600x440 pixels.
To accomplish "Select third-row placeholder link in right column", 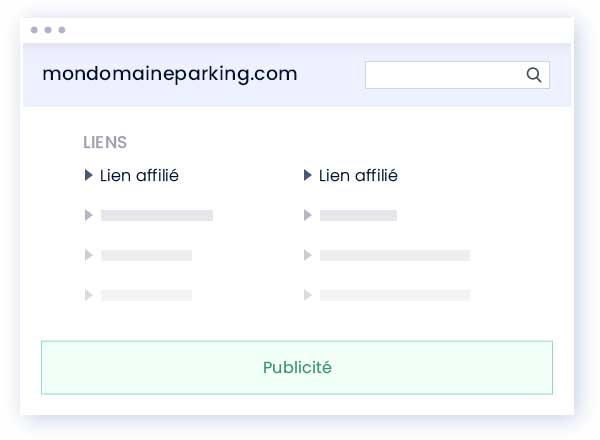I will coord(395,255).
